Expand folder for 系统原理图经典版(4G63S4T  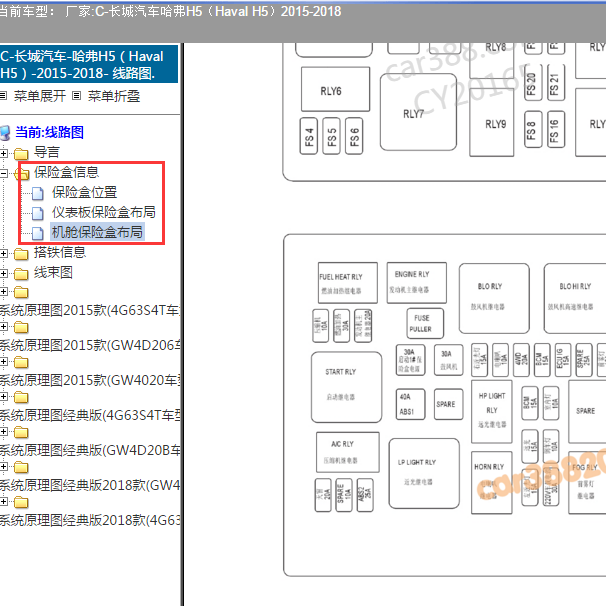3,397
